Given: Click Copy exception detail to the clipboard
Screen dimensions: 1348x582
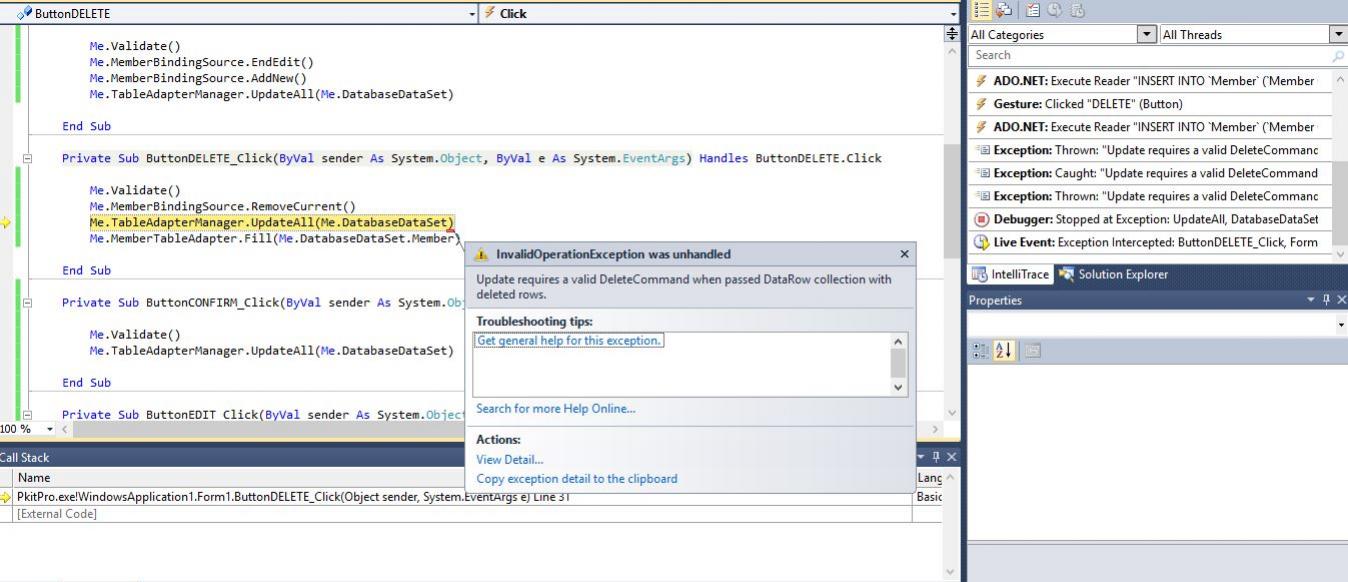Looking at the screenshot, I should point(576,479).
